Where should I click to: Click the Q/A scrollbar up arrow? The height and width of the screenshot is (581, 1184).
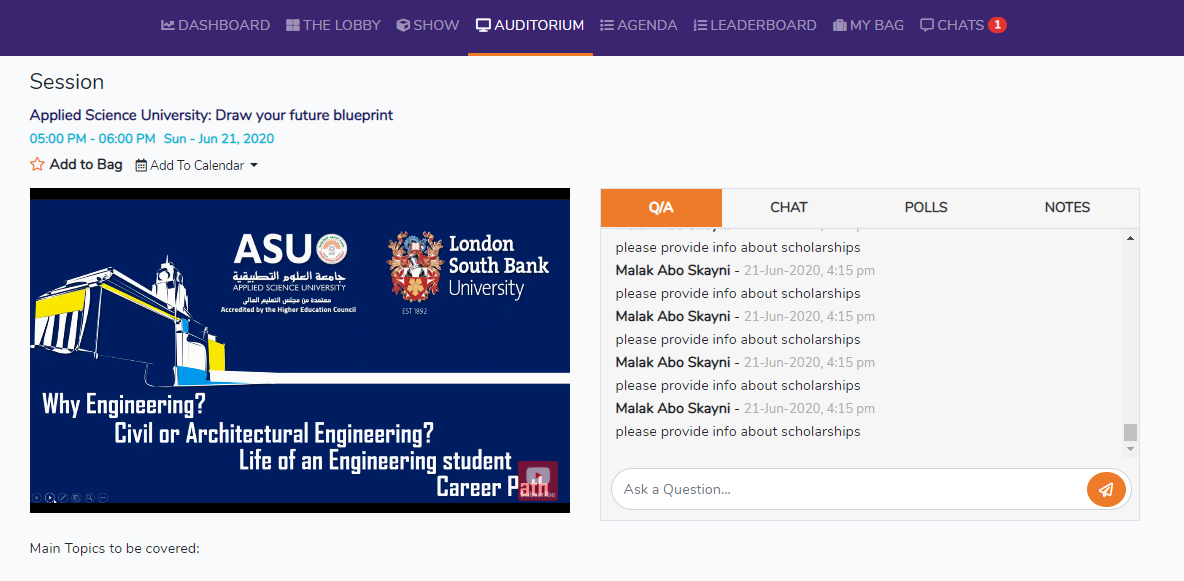(1130, 238)
